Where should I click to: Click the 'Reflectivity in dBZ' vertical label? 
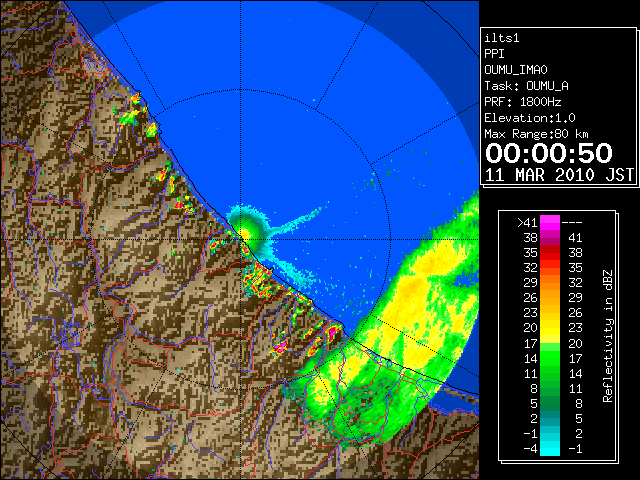(608, 336)
